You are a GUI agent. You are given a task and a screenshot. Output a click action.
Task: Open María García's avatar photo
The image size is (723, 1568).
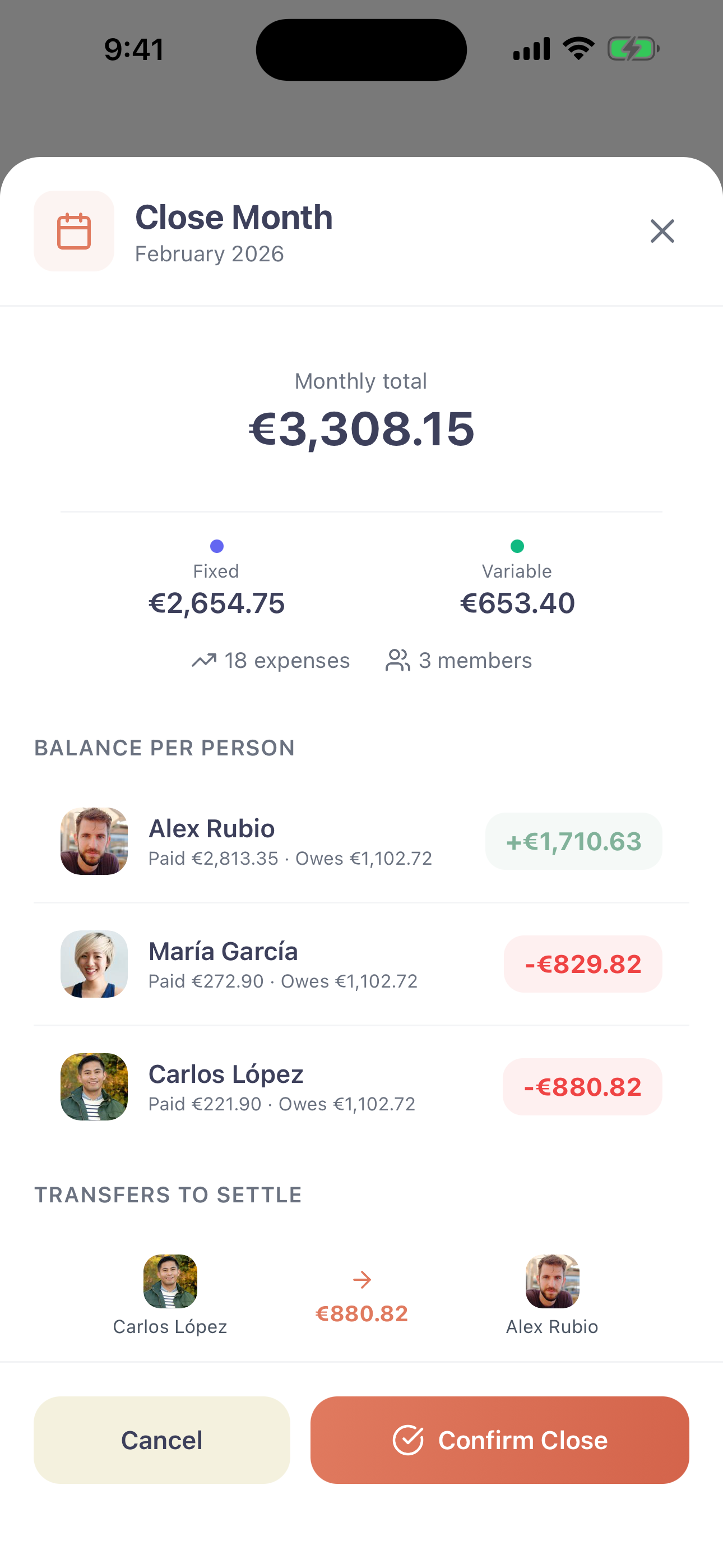tap(94, 963)
